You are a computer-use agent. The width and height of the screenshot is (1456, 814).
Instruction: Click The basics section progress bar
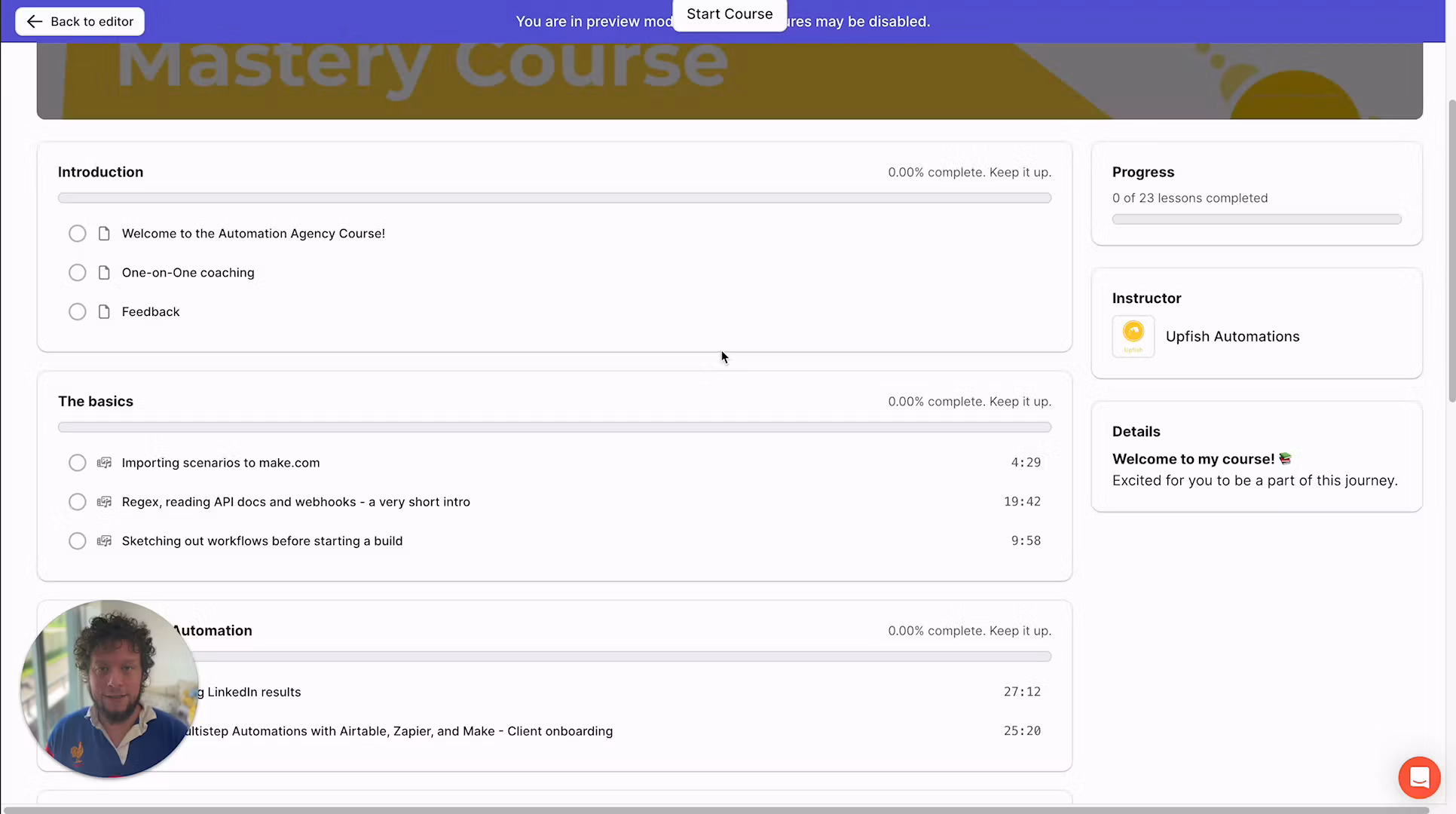pos(555,427)
